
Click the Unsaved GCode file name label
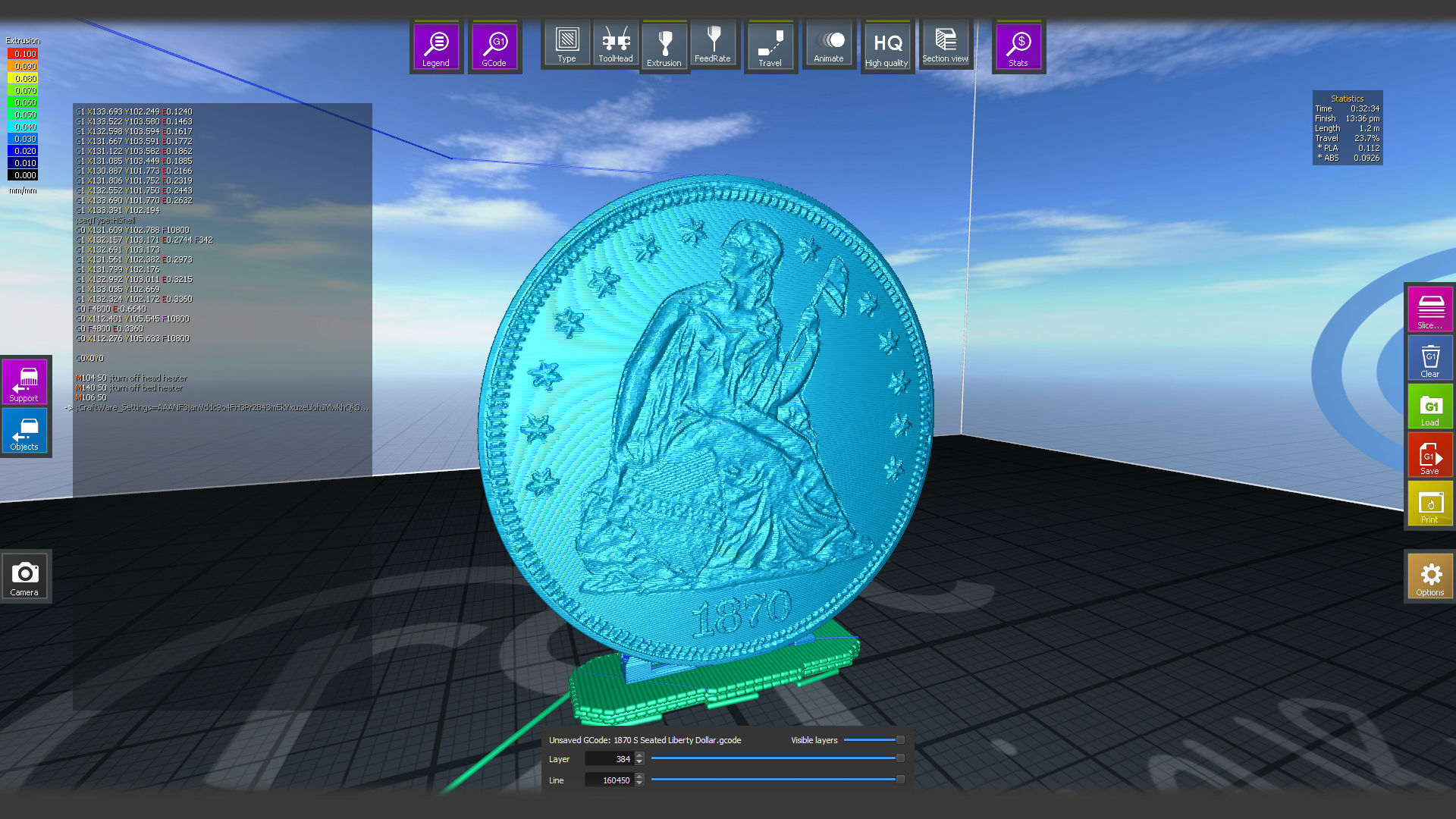click(x=645, y=740)
